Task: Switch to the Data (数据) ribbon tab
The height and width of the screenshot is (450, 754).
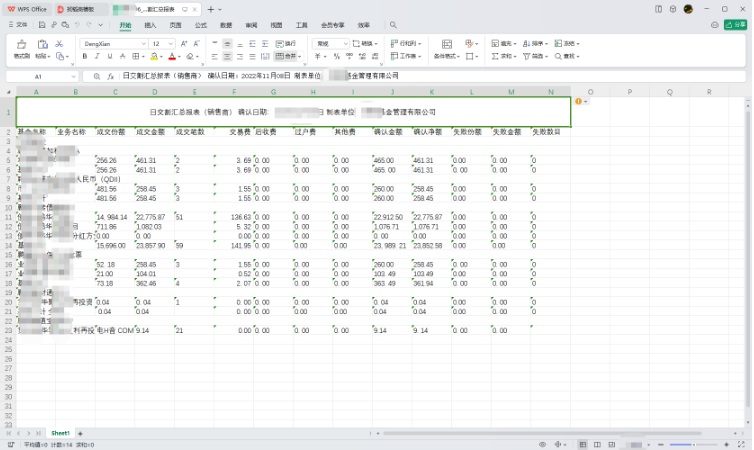Action: click(x=226, y=25)
